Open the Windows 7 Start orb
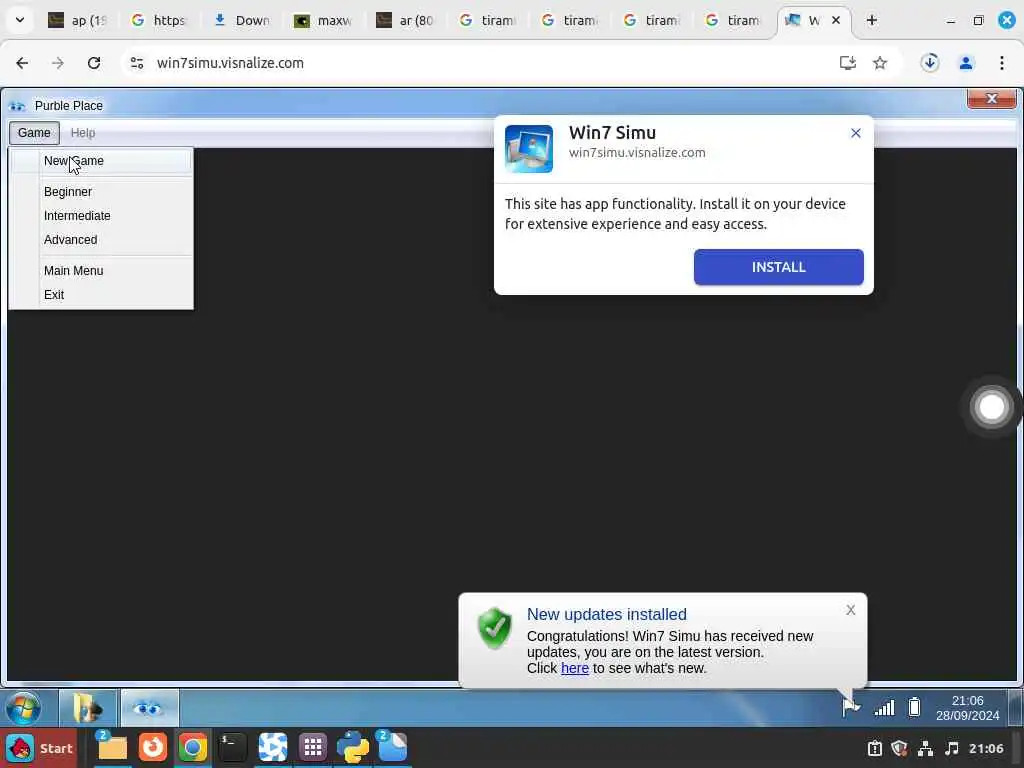Screen dimensions: 1024x768 click(x=24, y=708)
